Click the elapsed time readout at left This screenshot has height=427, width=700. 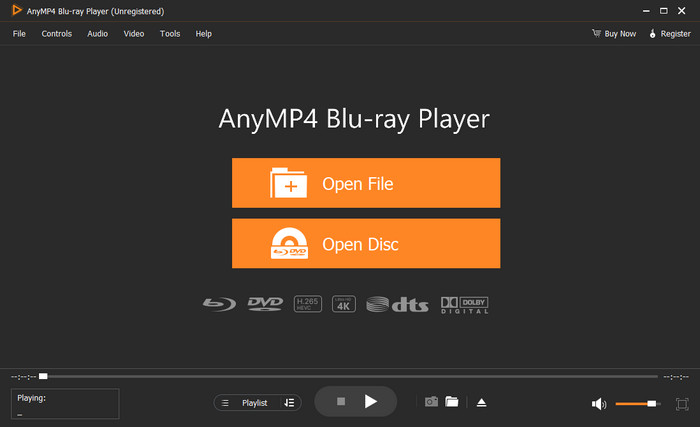23,377
